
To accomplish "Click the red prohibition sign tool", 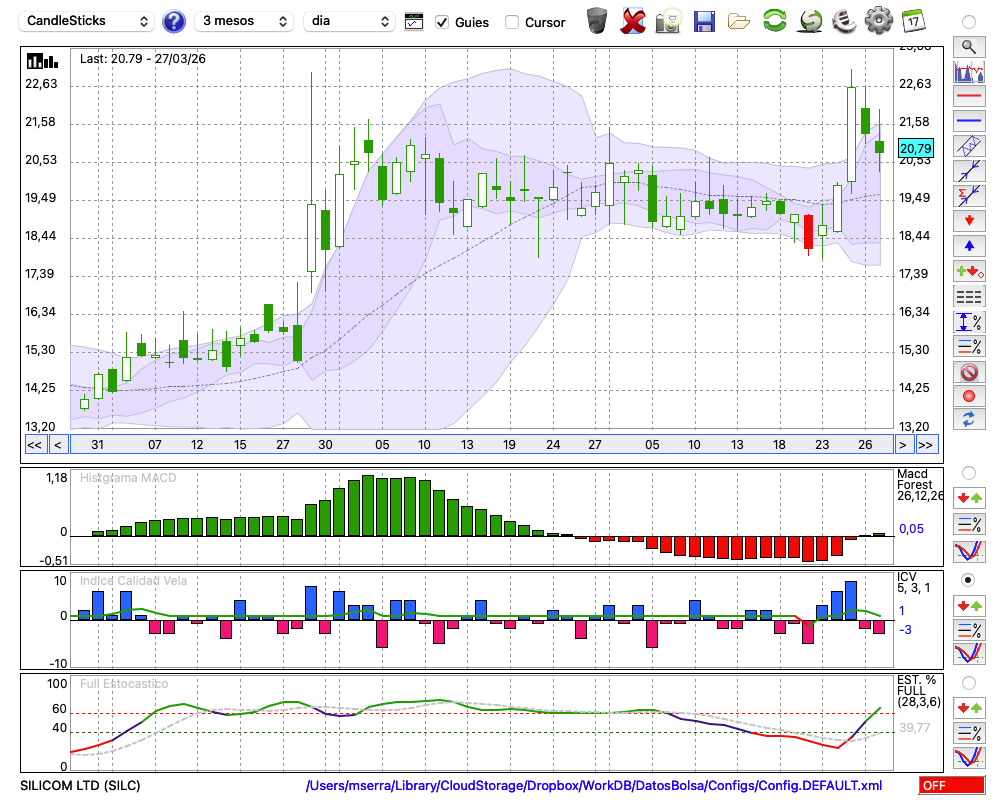I will pos(968,372).
